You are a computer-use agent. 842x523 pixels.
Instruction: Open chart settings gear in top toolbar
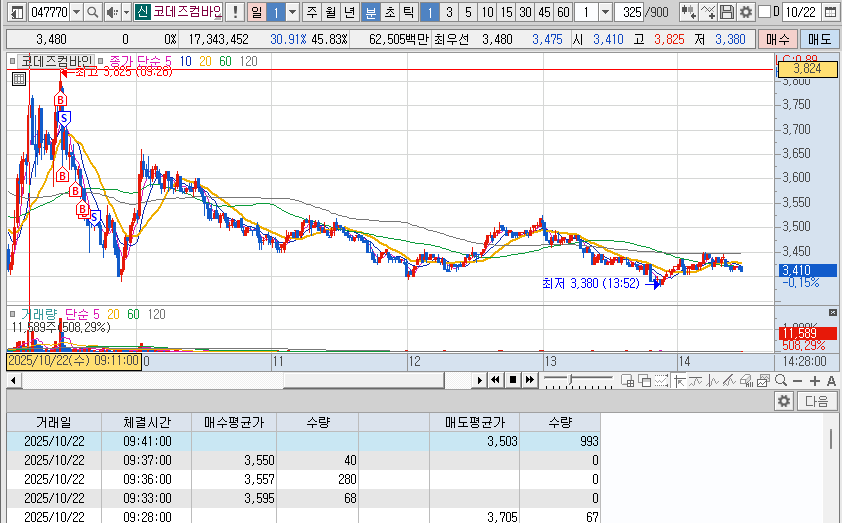coord(745,12)
